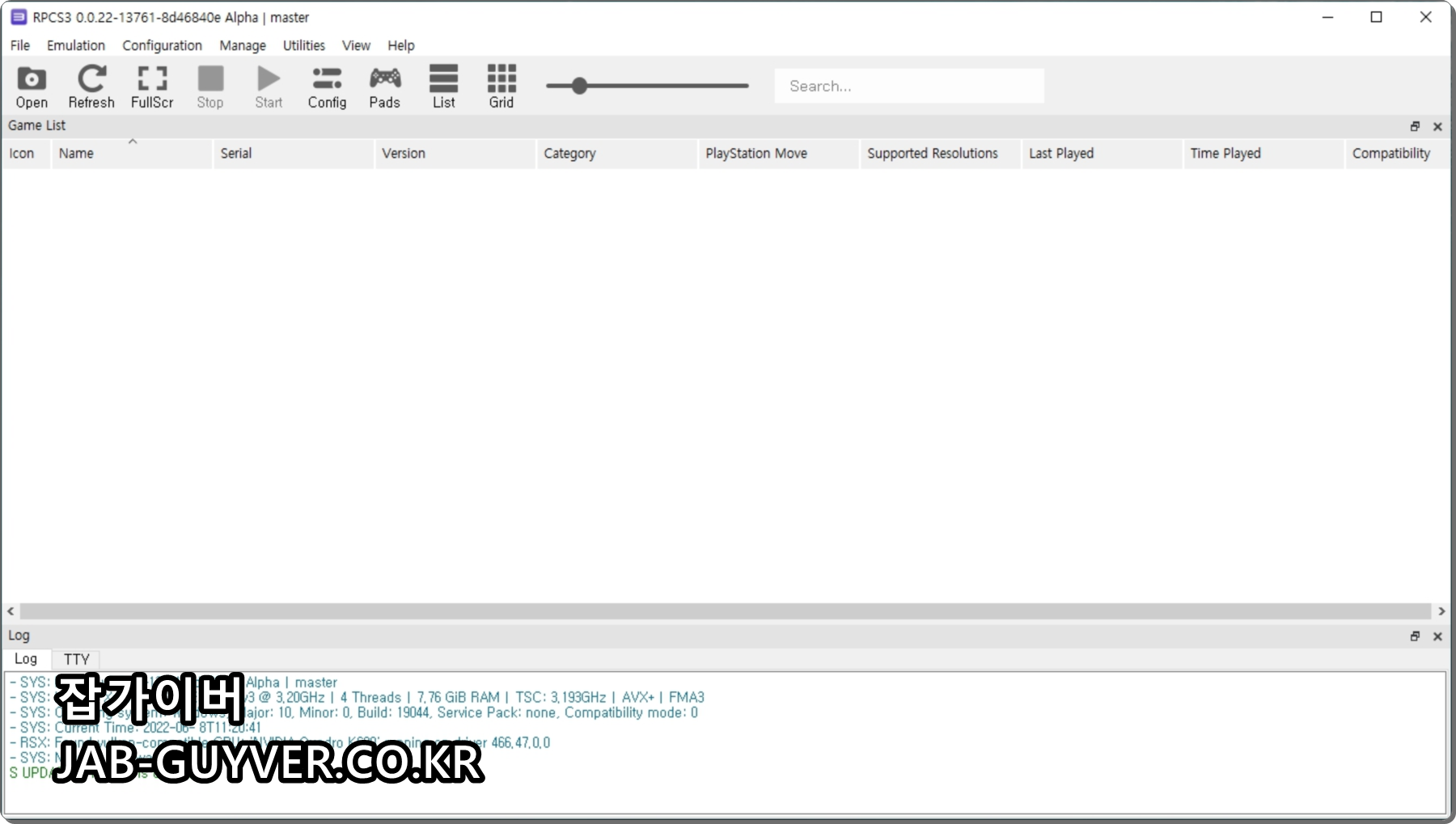
Task: Sort by Compatibility column header
Action: [x=1398, y=154]
